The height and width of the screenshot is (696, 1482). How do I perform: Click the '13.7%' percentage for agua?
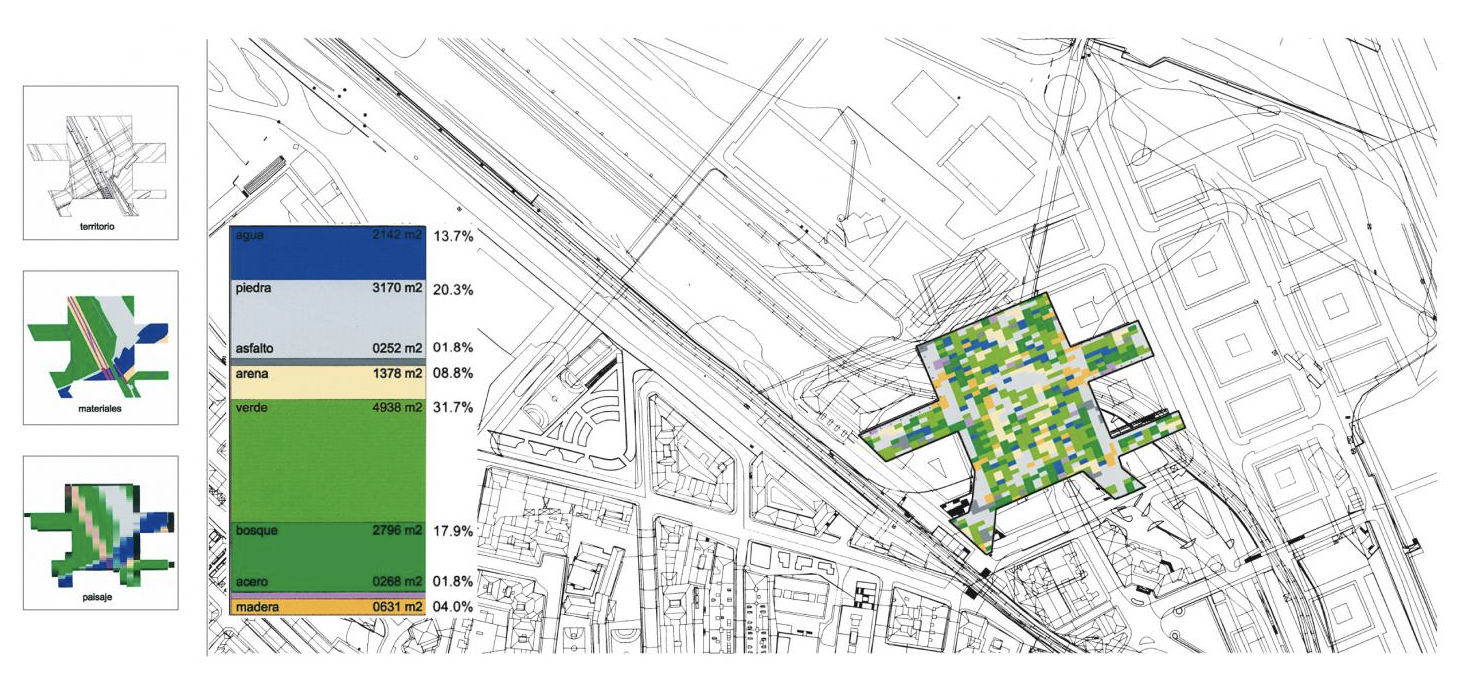(x=453, y=237)
